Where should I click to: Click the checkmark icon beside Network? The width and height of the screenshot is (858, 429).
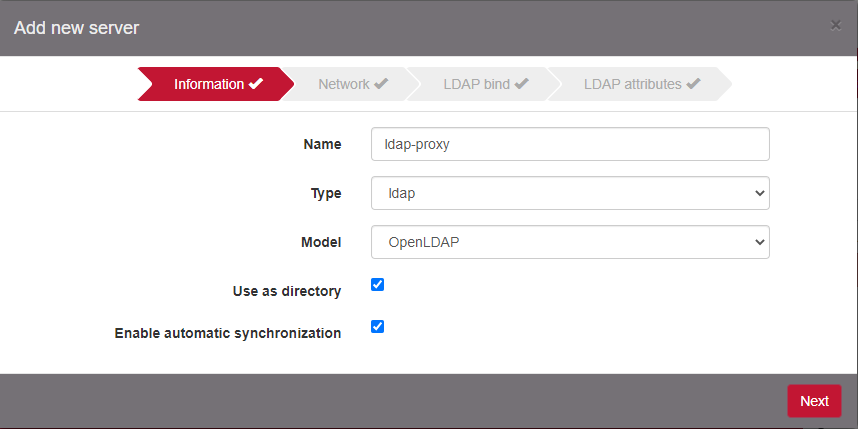coord(381,84)
